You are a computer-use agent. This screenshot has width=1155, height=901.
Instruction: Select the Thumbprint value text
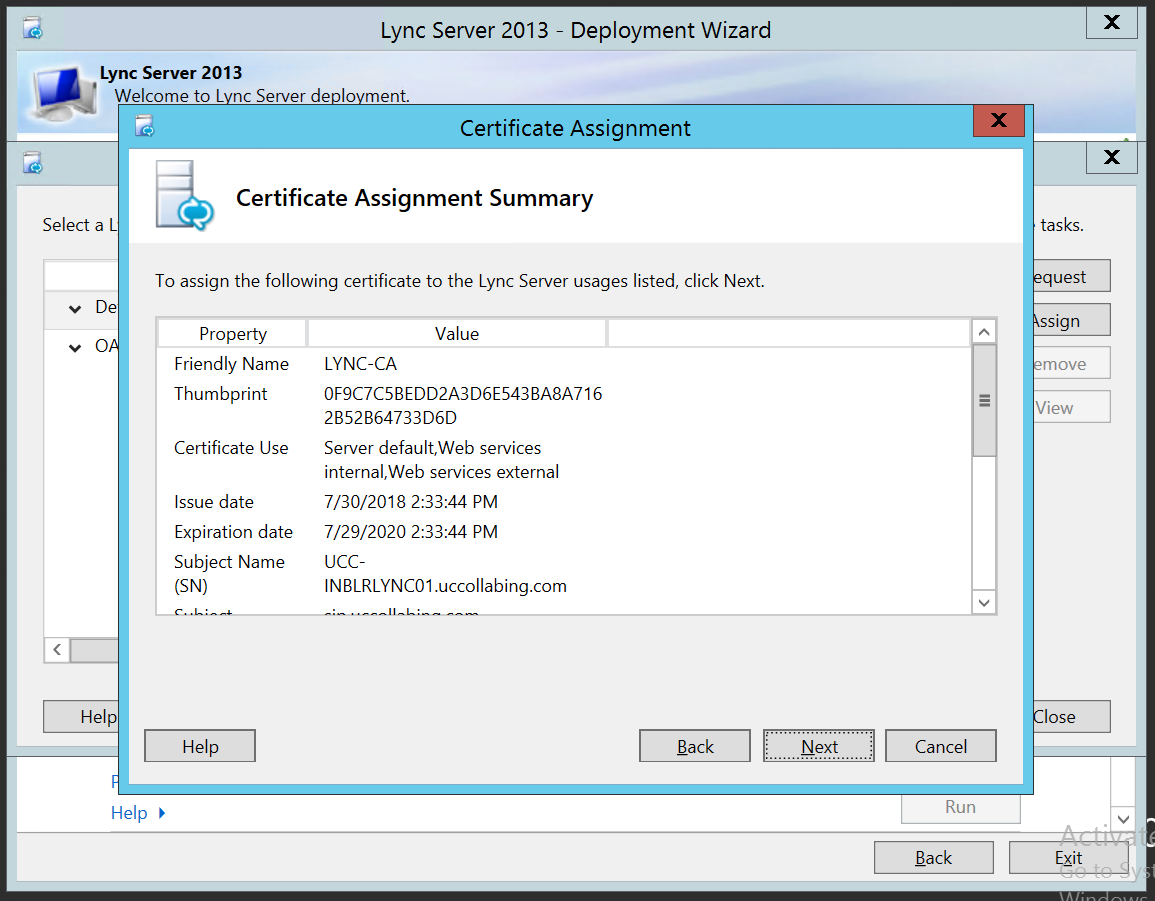click(x=463, y=405)
